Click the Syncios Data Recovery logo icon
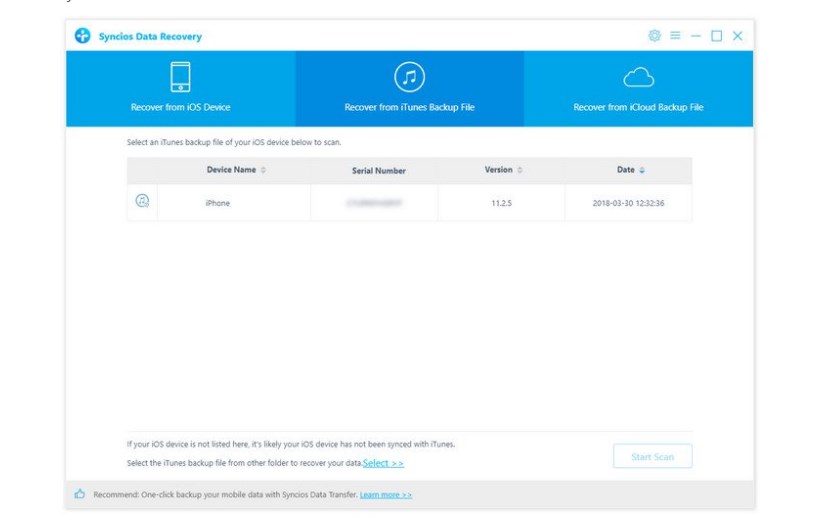 (83, 35)
